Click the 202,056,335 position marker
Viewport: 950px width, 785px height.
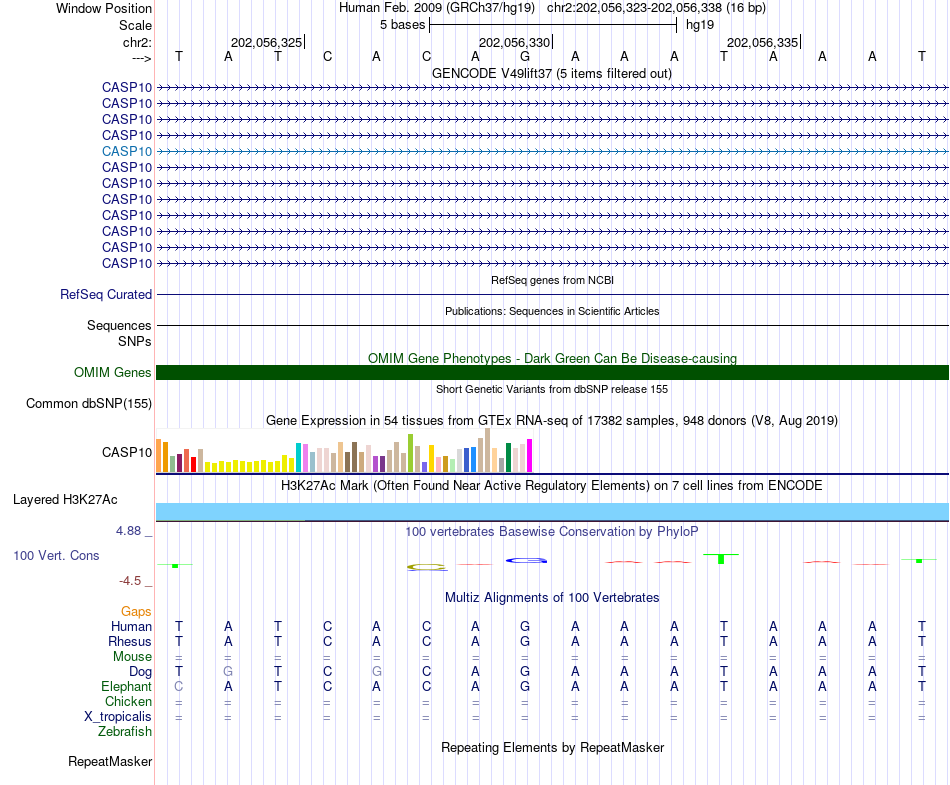click(762, 42)
